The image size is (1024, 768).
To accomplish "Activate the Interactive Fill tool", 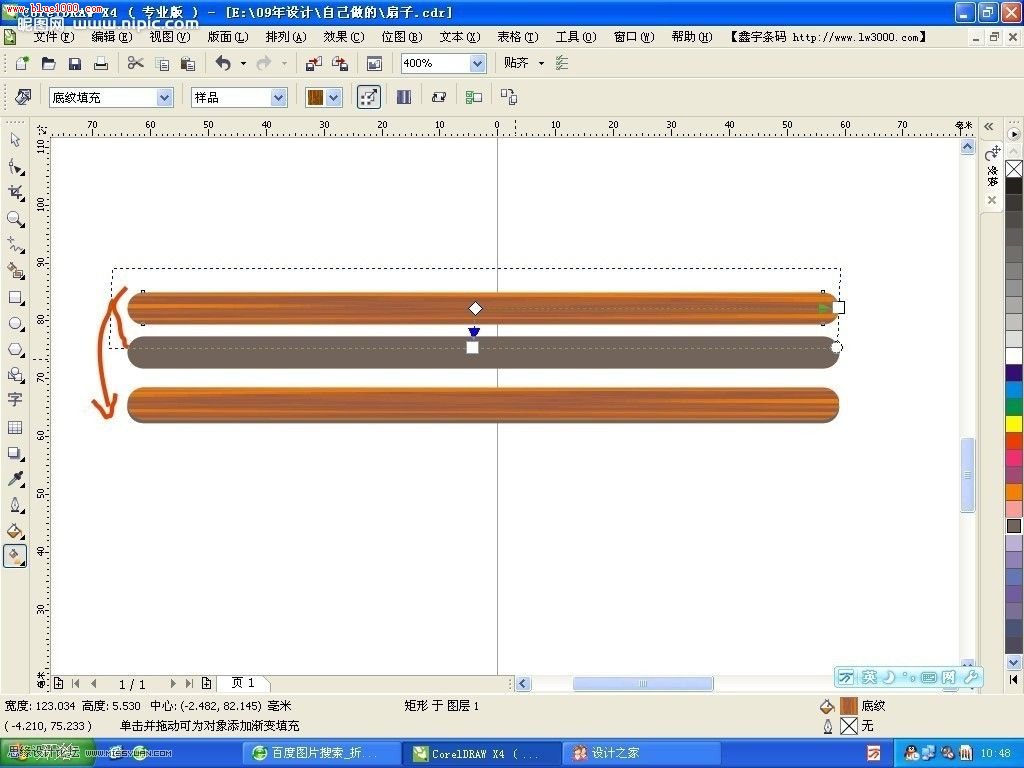I will click(15, 556).
